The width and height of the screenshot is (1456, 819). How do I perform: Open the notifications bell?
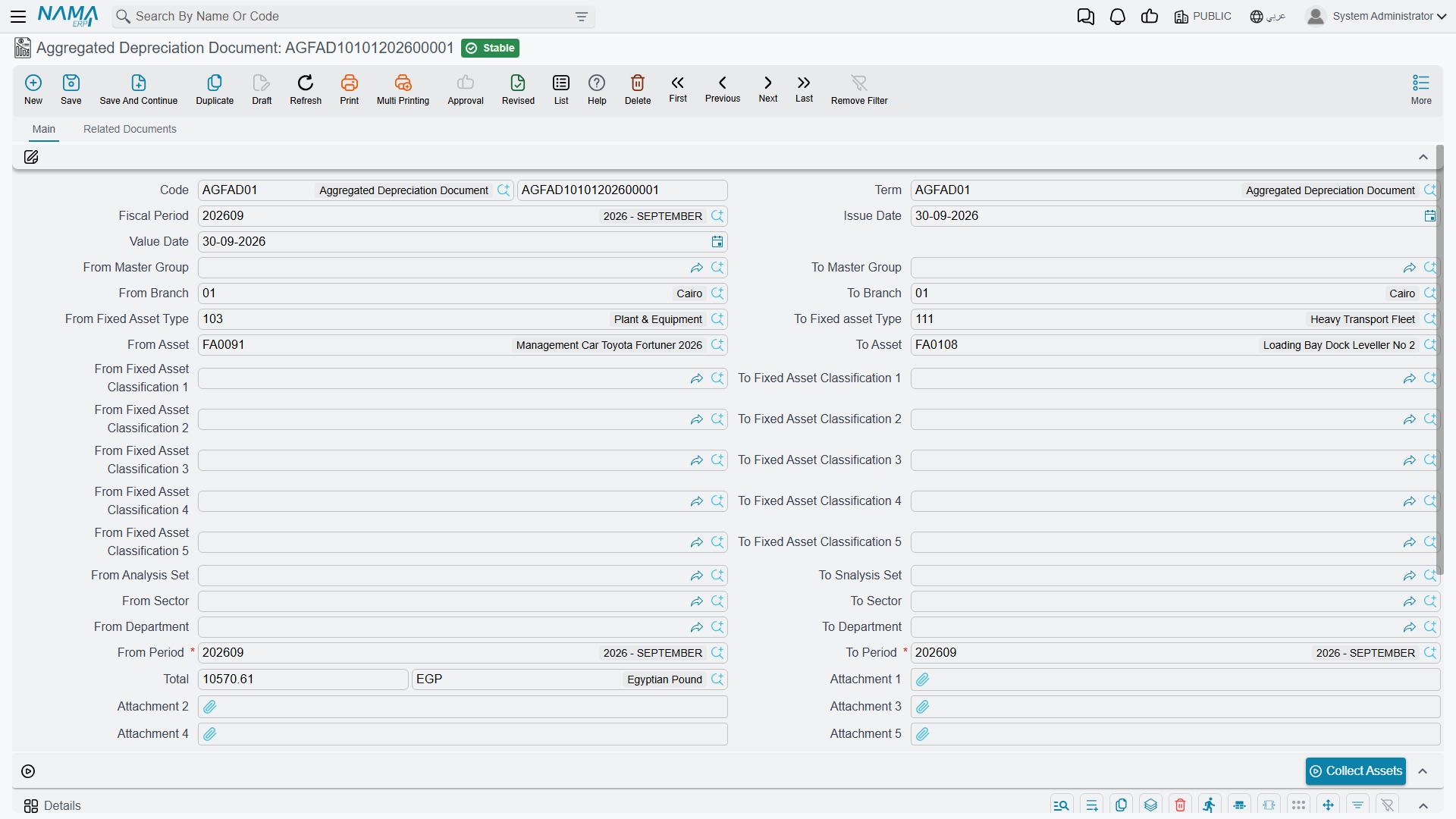pyautogui.click(x=1118, y=16)
